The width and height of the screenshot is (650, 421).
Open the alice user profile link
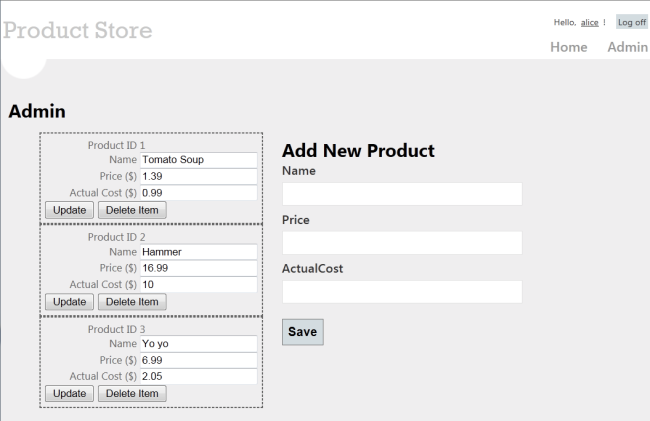[589, 22]
